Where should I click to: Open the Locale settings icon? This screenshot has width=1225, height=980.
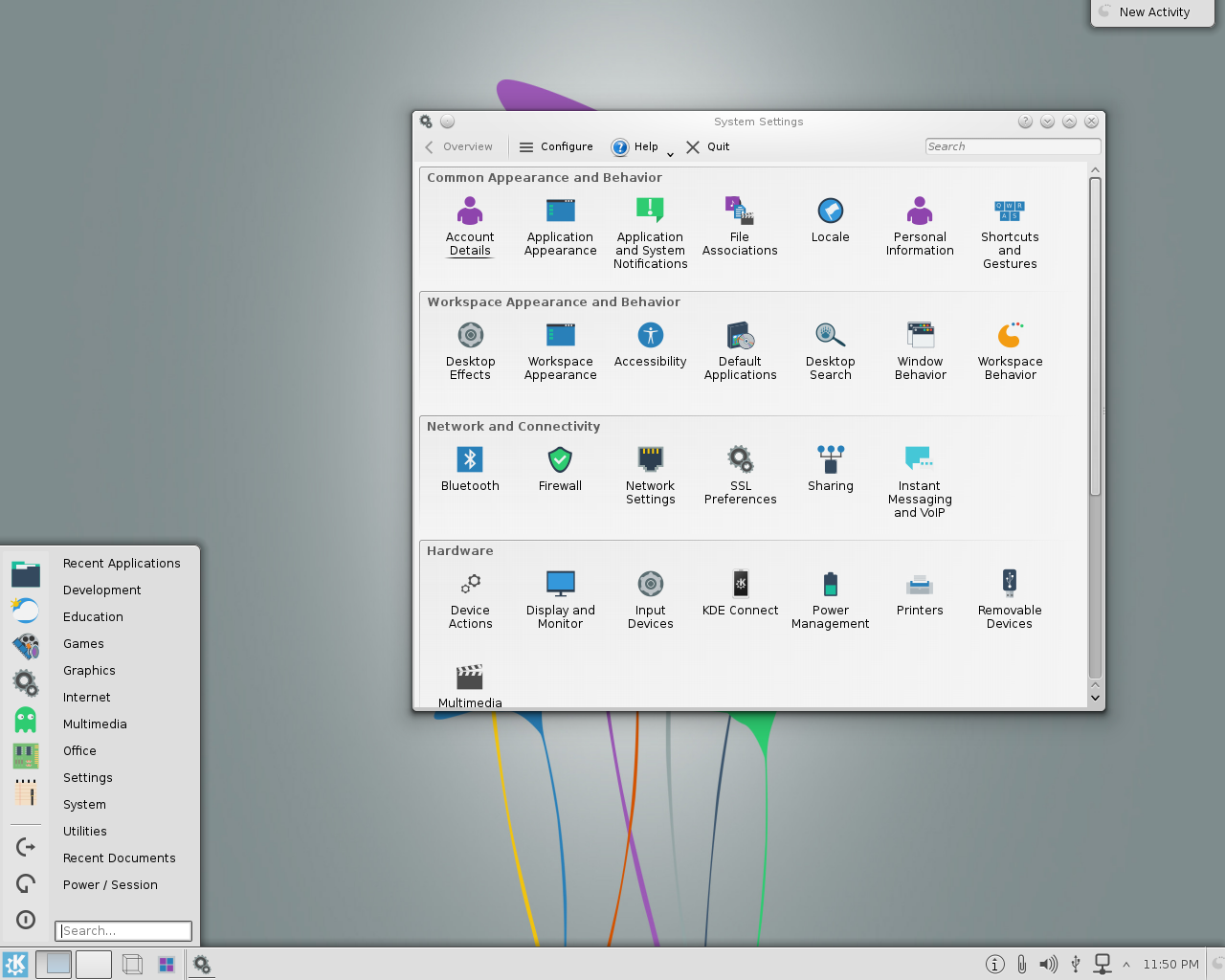[x=830, y=220]
